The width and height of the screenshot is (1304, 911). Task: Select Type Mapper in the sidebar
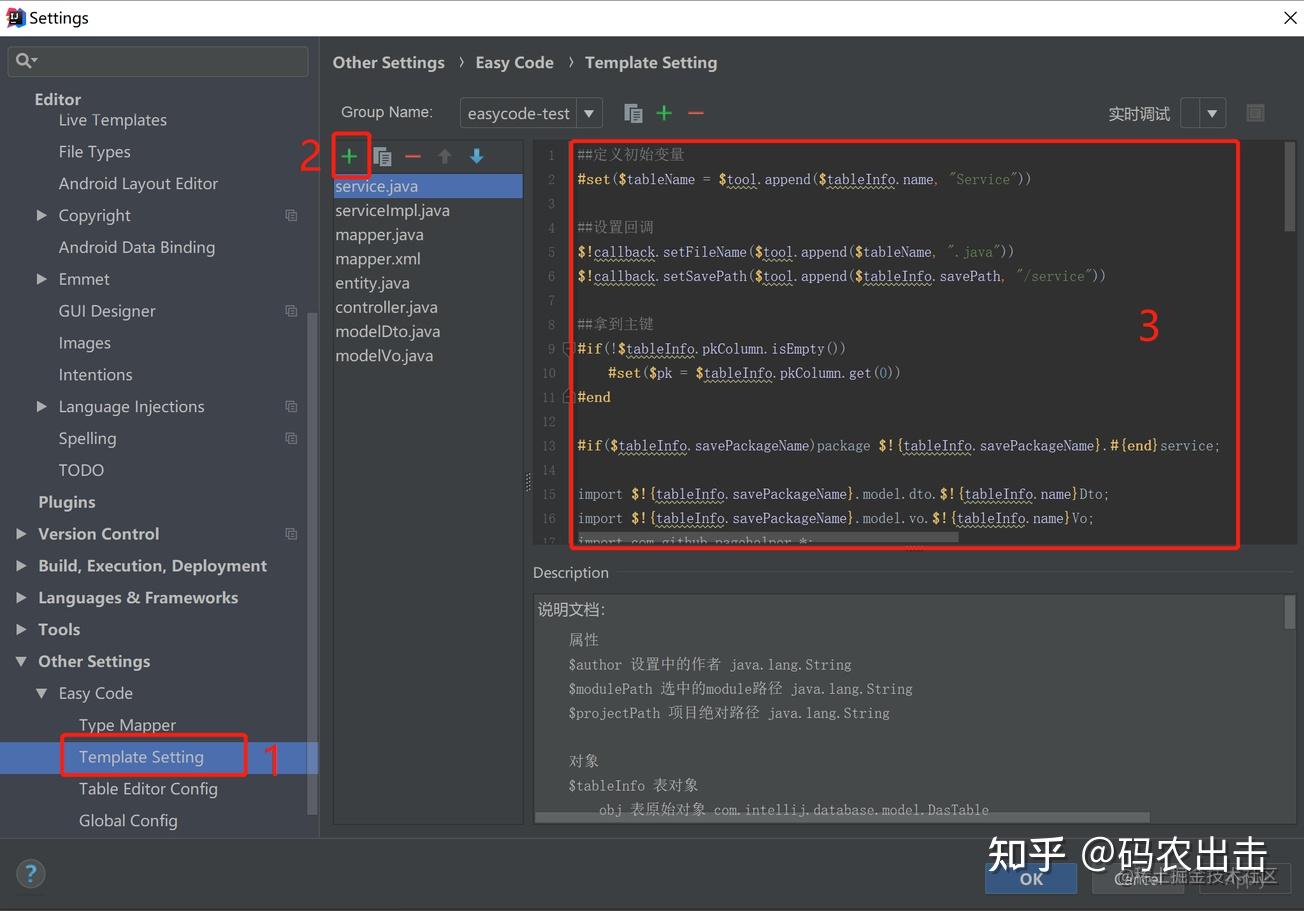point(127,724)
